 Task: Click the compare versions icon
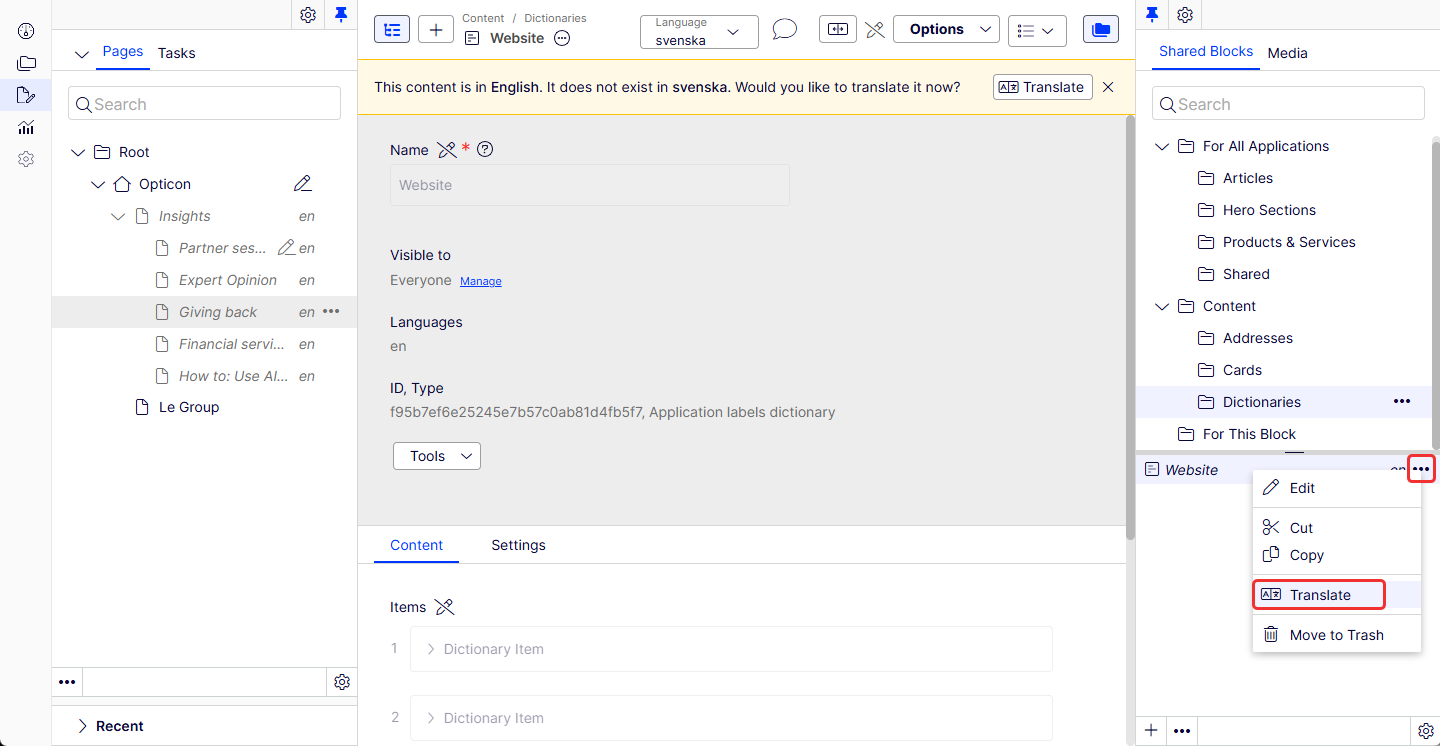pos(837,29)
